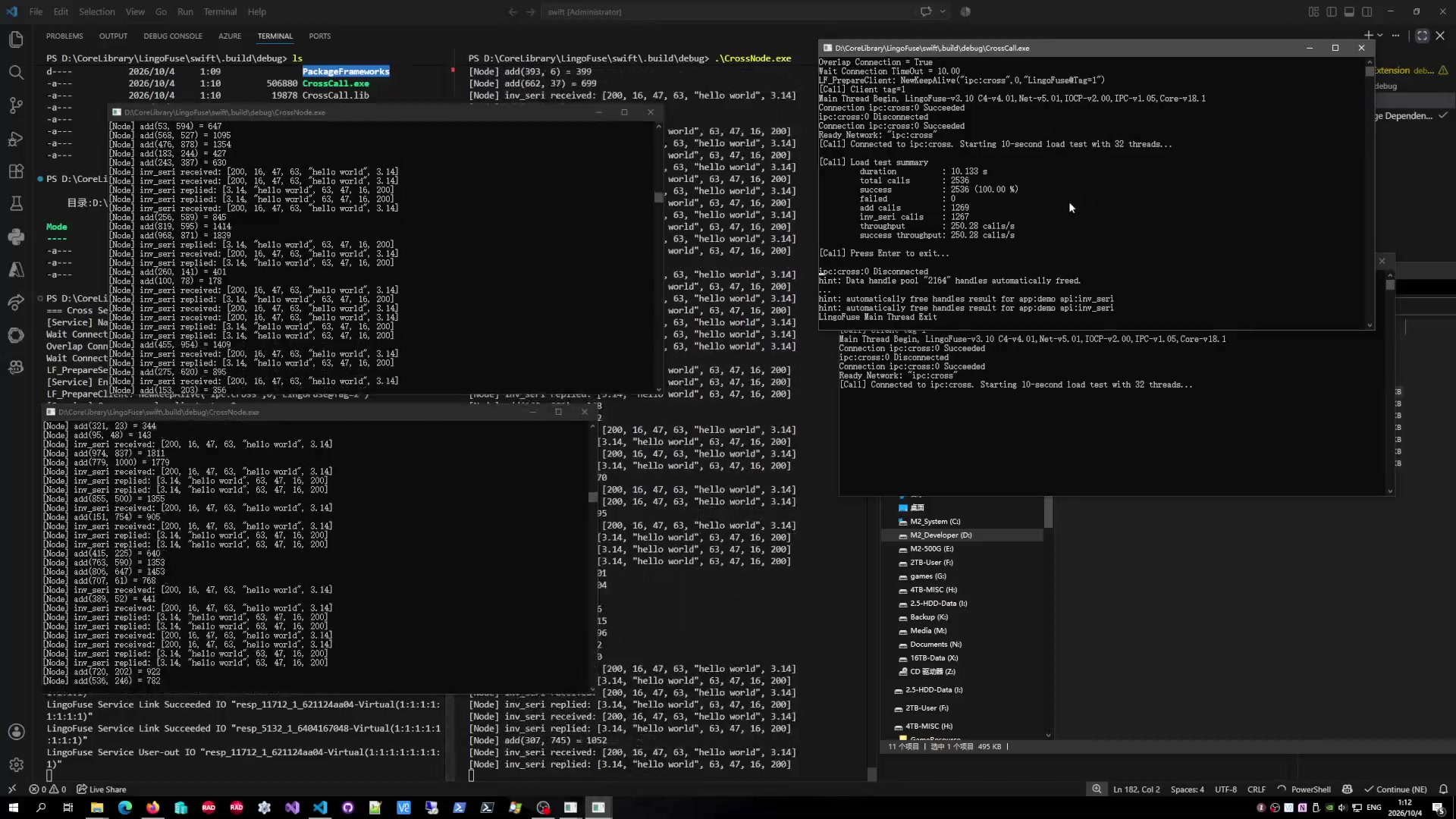Click the Continue (NE) status item
This screenshot has width=1456, height=819.
click(x=1395, y=789)
